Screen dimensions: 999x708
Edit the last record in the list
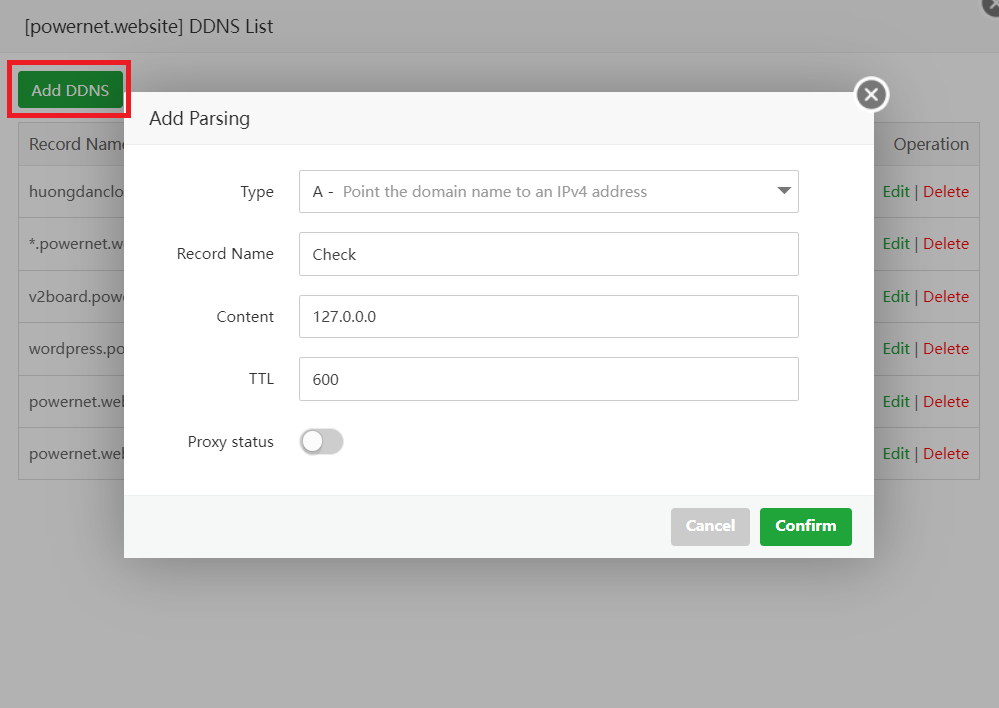point(896,454)
